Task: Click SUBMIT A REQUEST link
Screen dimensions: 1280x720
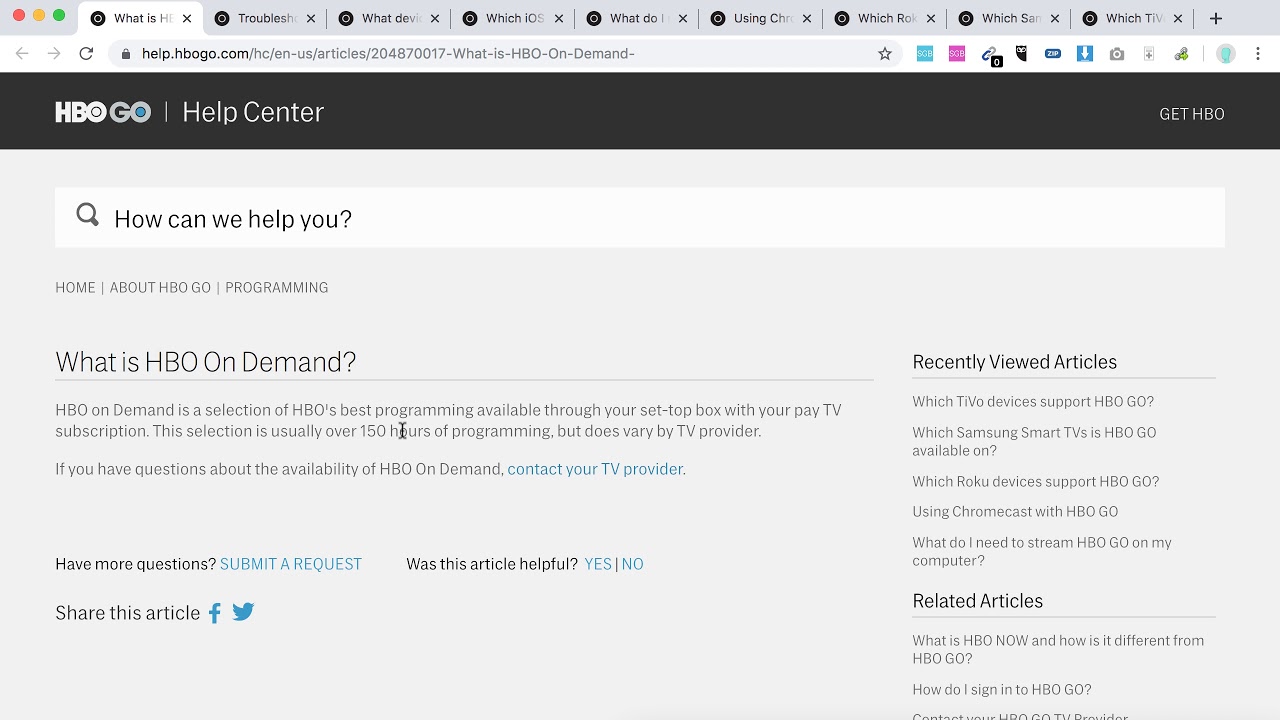Action: 291,564
